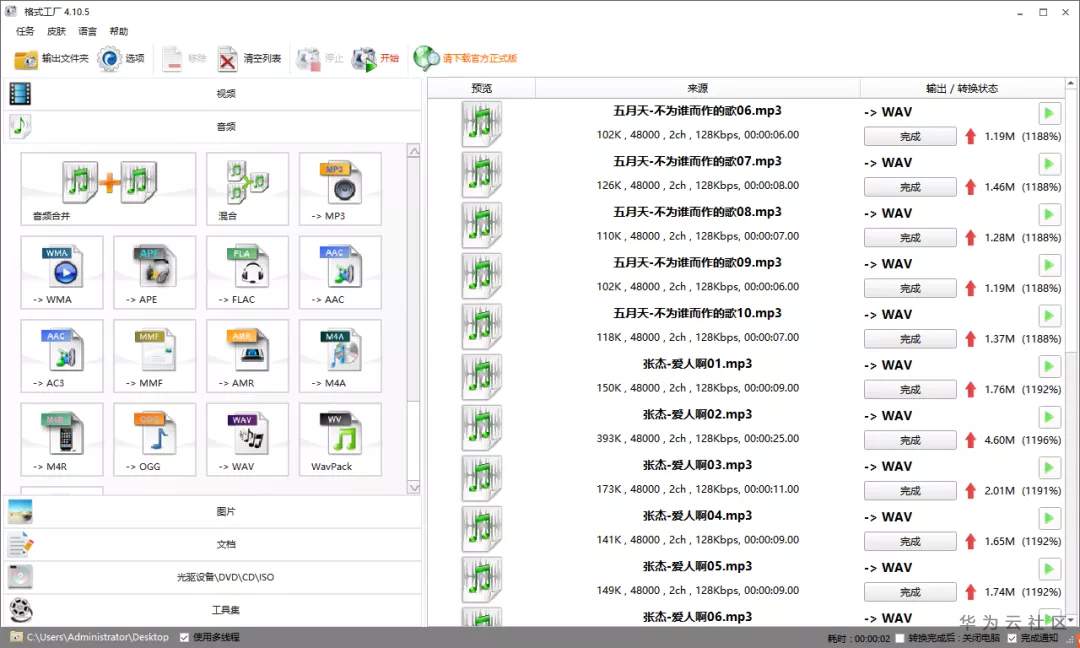The image size is (1080, 648).
Task: Click the 来源 column header
Action: (697, 88)
